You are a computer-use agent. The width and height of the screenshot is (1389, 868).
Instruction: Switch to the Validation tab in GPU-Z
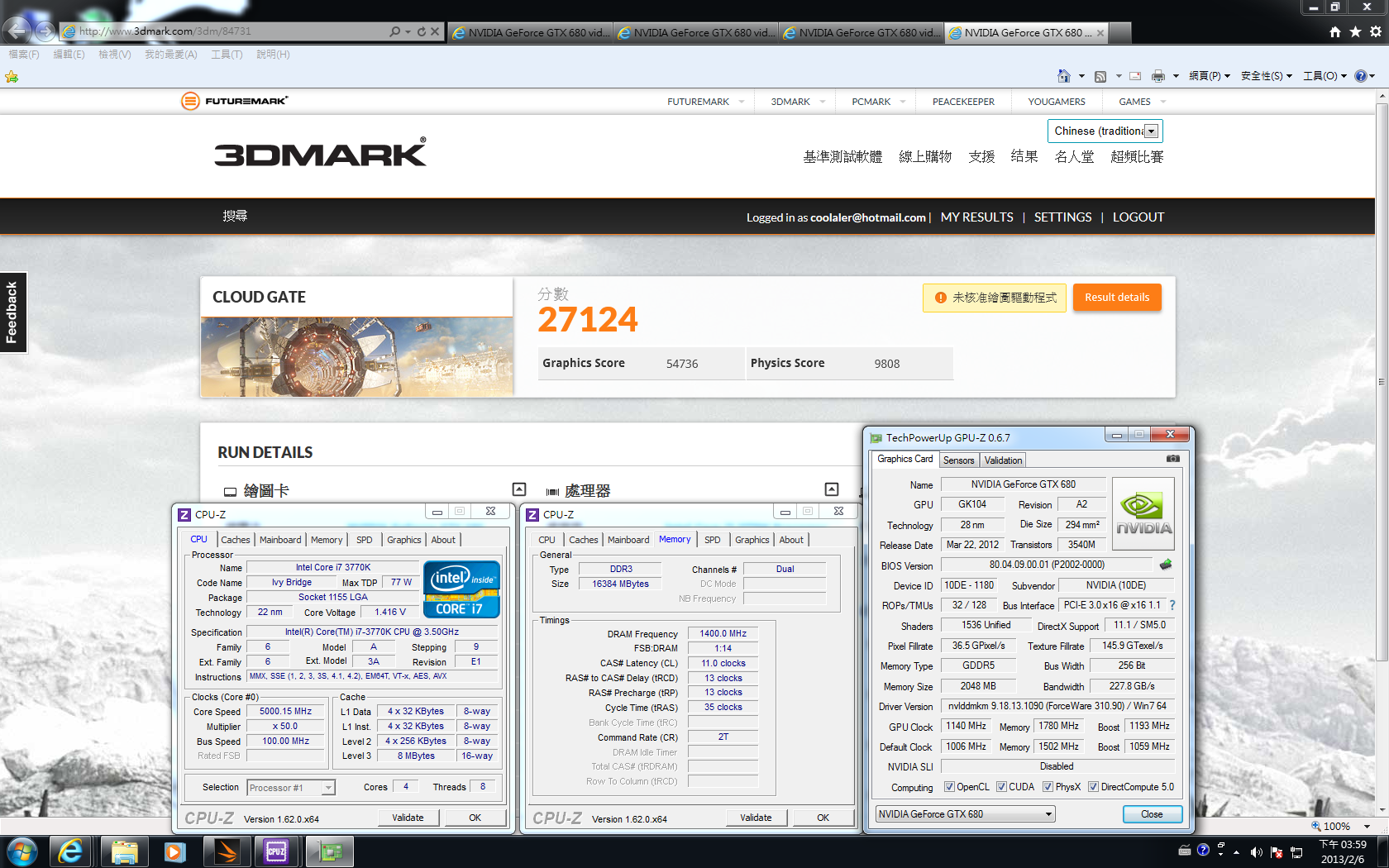click(x=1003, y=460)
